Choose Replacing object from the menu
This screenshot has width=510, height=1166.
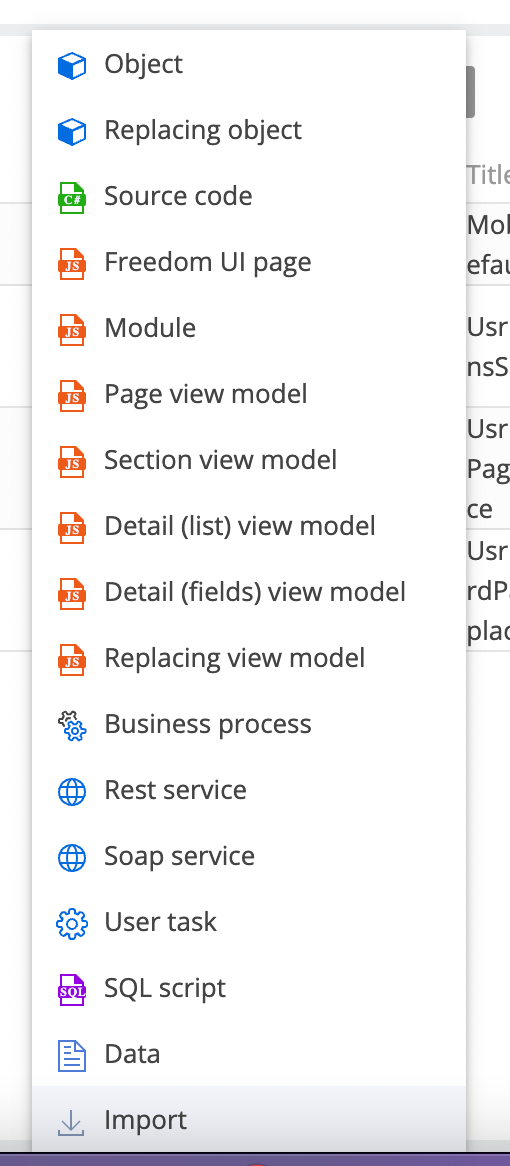click(249, 130)
